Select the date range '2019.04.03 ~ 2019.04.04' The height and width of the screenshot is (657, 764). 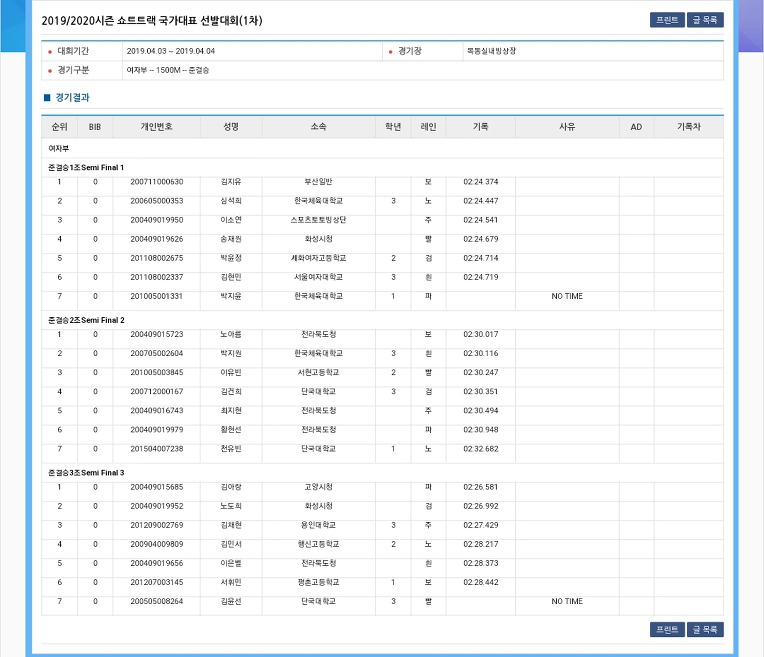pyautogui.click(x=171, y=51)
